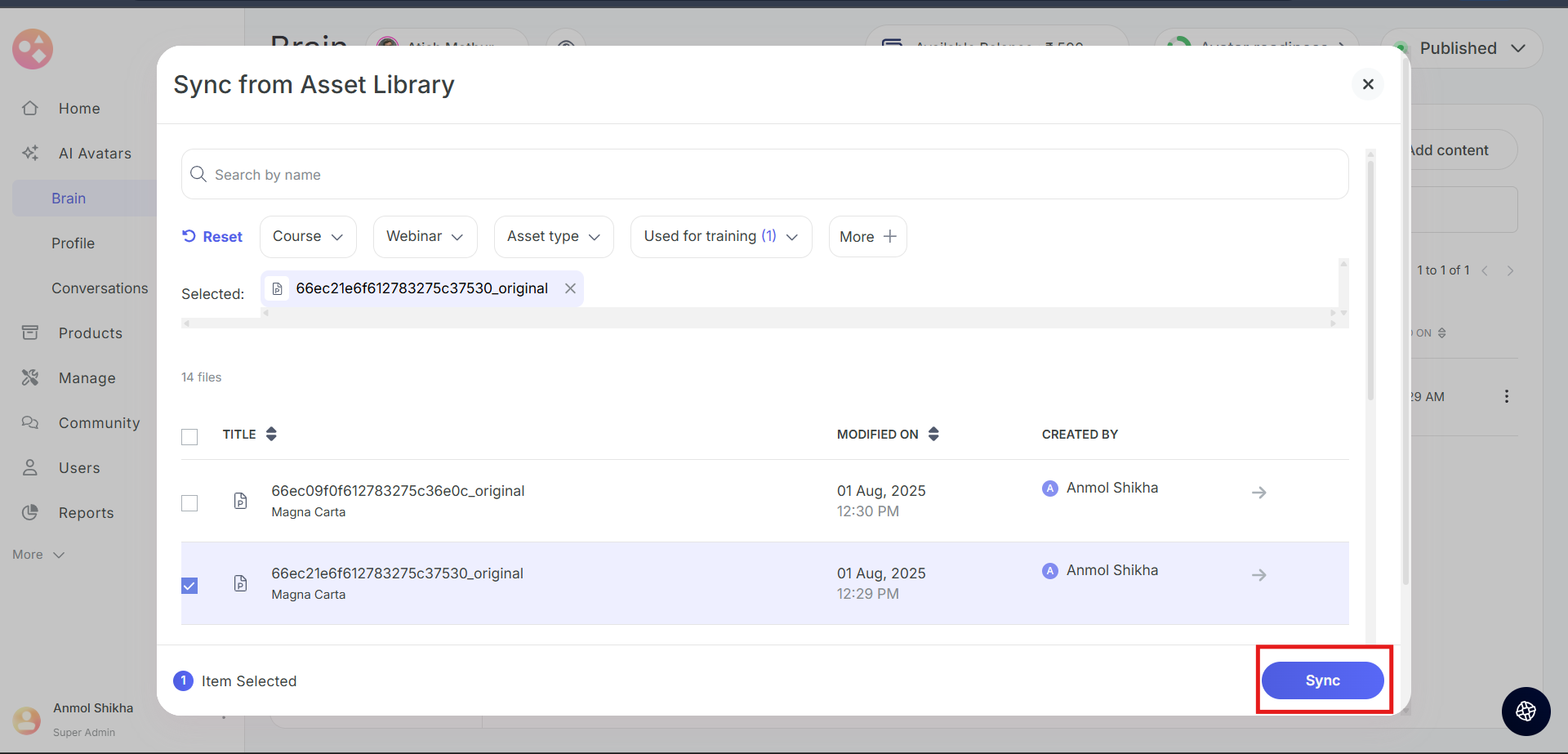This screenshot has height=754, width=1568.
Task: Open the help widget icon bottom right
Action: 1526,712
